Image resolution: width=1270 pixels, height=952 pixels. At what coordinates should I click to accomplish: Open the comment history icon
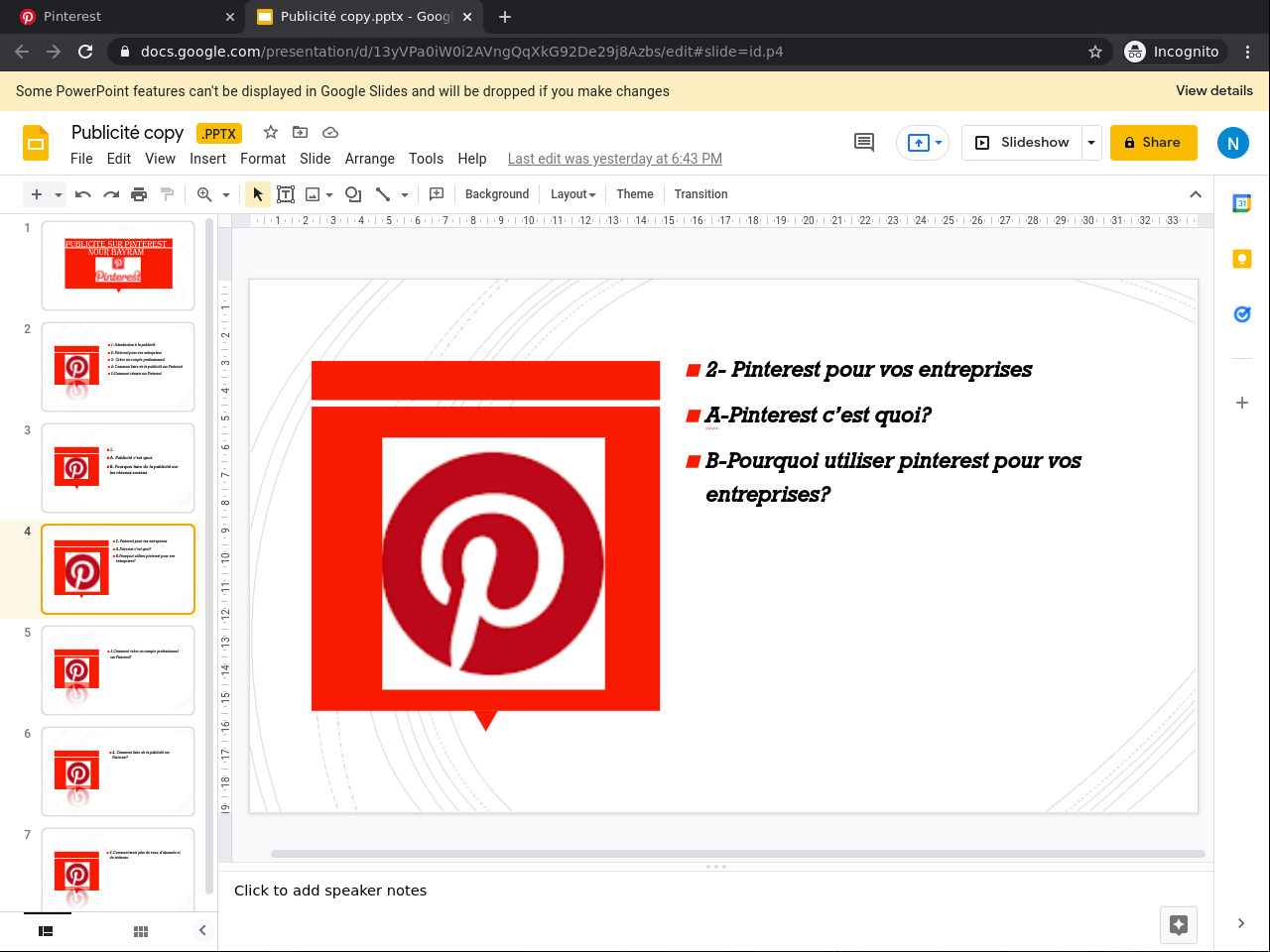tap(864, 143)
